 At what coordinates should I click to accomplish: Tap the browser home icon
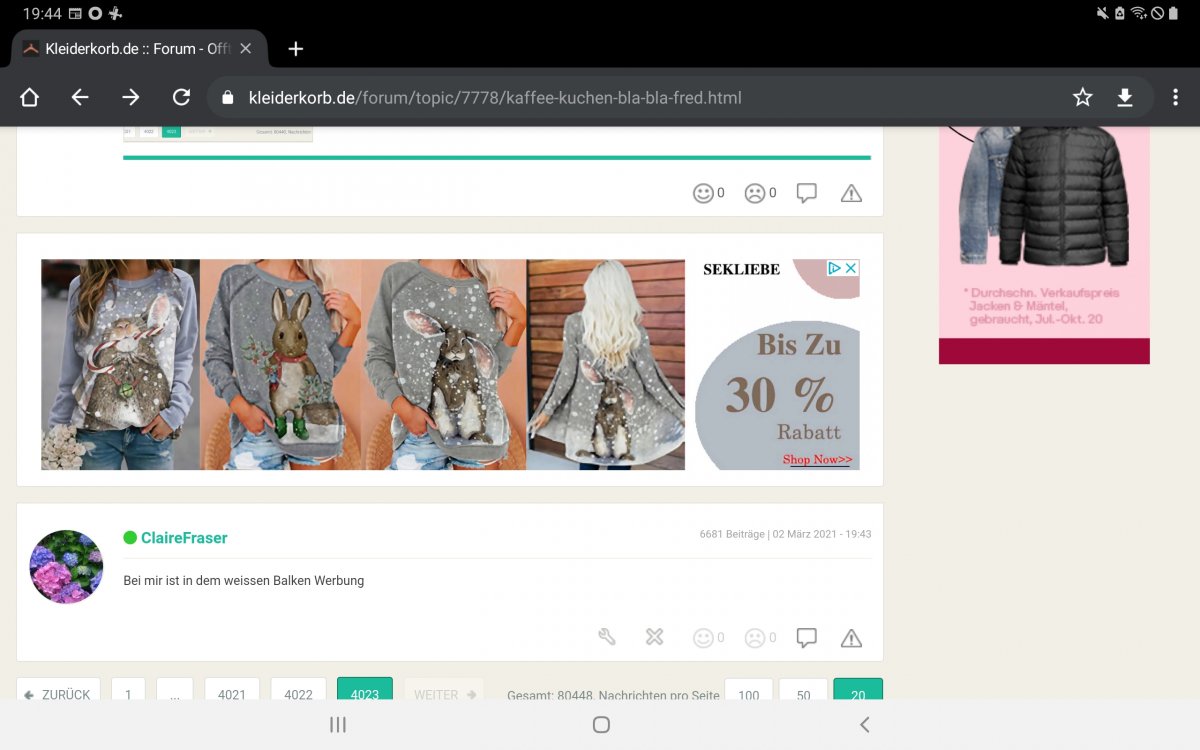point(30,97)
